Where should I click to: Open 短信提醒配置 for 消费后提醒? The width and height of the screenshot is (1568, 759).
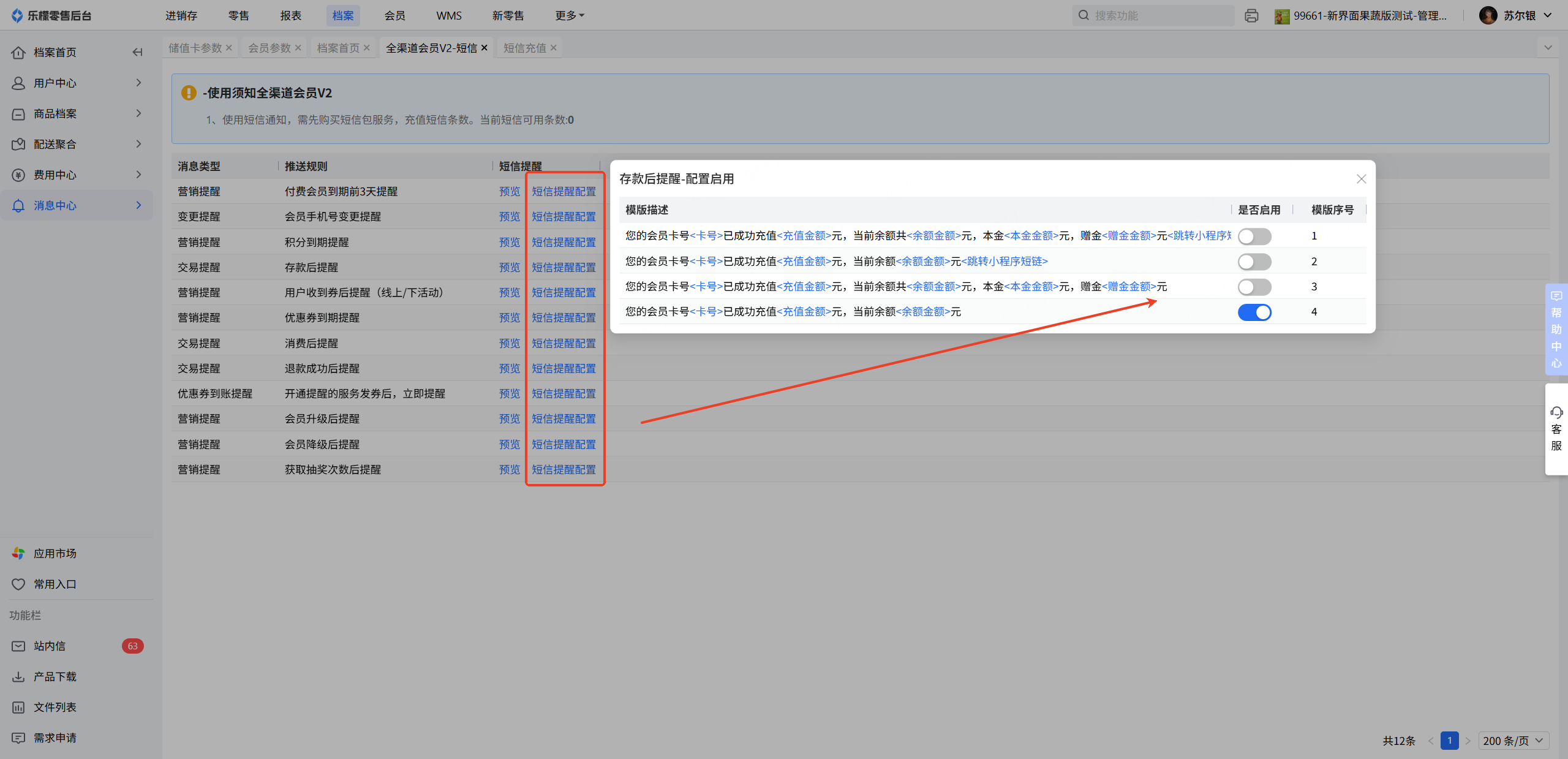563,343
